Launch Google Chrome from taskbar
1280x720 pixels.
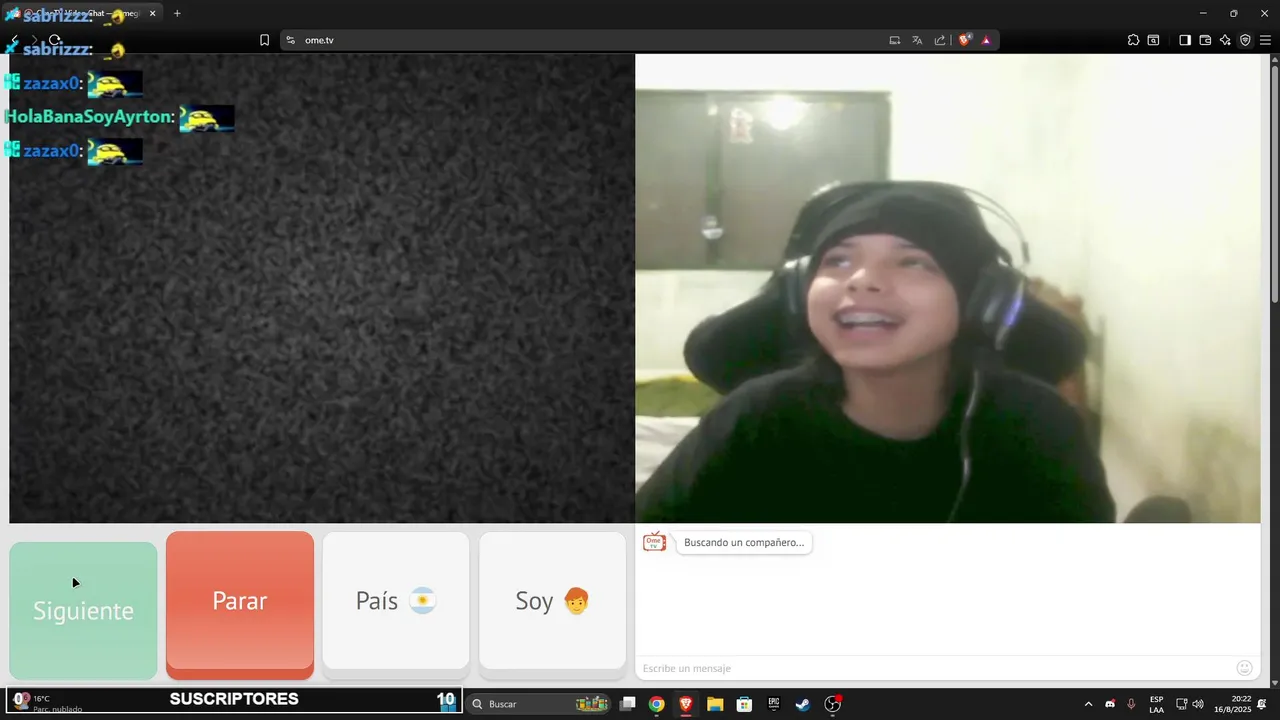(656, 704)
